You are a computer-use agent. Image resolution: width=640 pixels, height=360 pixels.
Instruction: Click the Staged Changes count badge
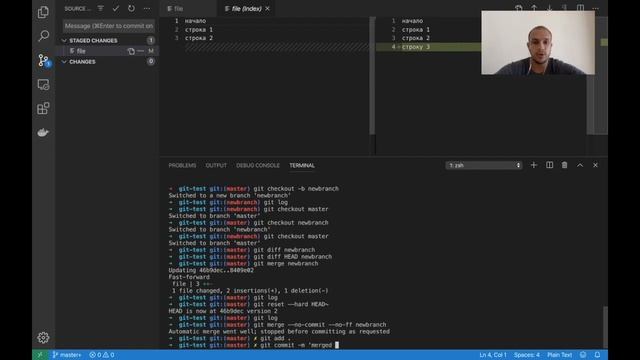[151, 40]
